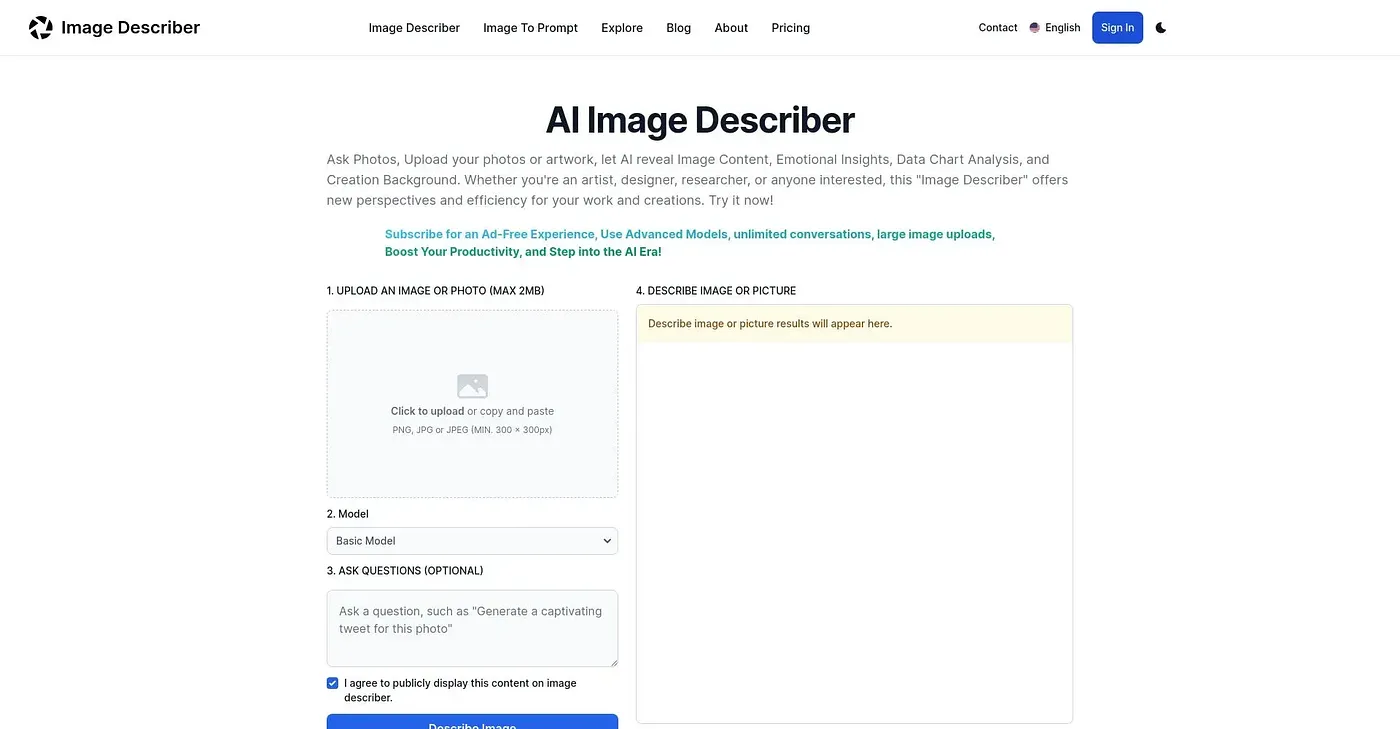The image size is (1400, 729).
Task: Click the Image Describer aperture logo icon
Action: pos(41,28)
